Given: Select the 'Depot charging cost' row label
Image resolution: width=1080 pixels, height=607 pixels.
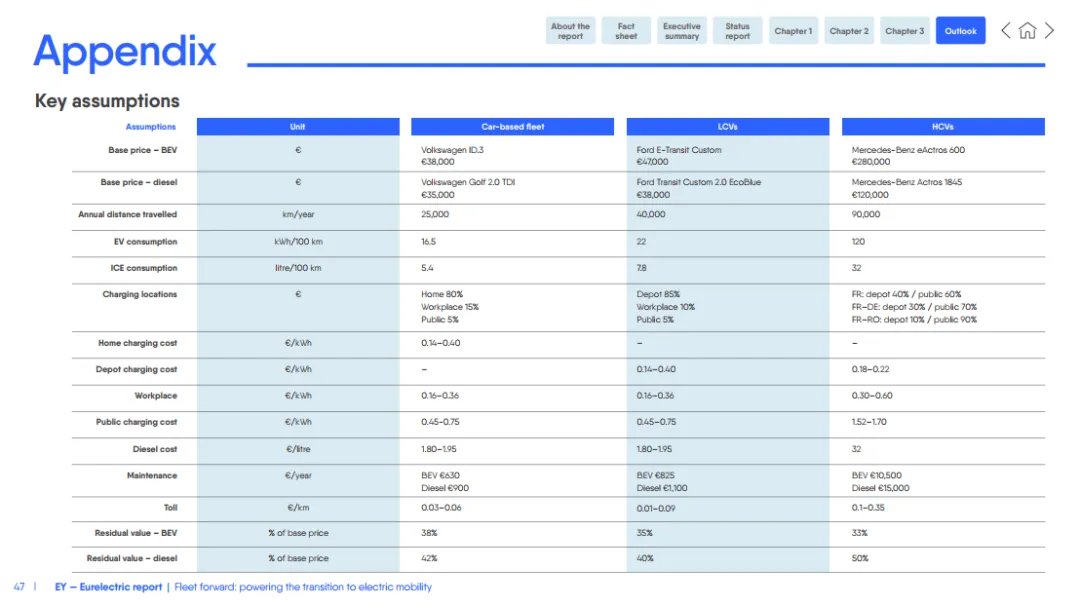Looking at the screenshot, I should pos(136,369).
